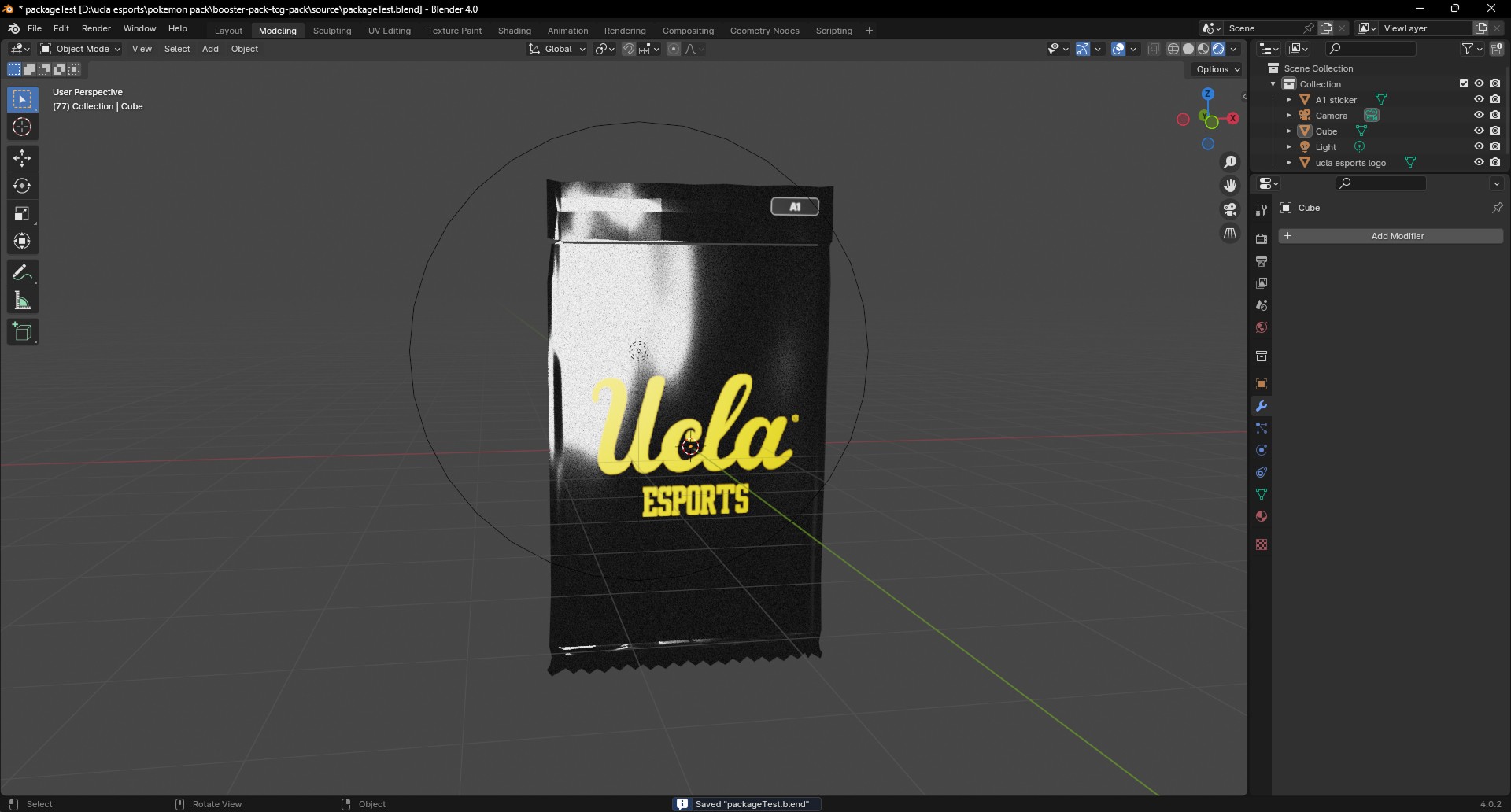Click the Add Modifier button

pos(1391,236)
